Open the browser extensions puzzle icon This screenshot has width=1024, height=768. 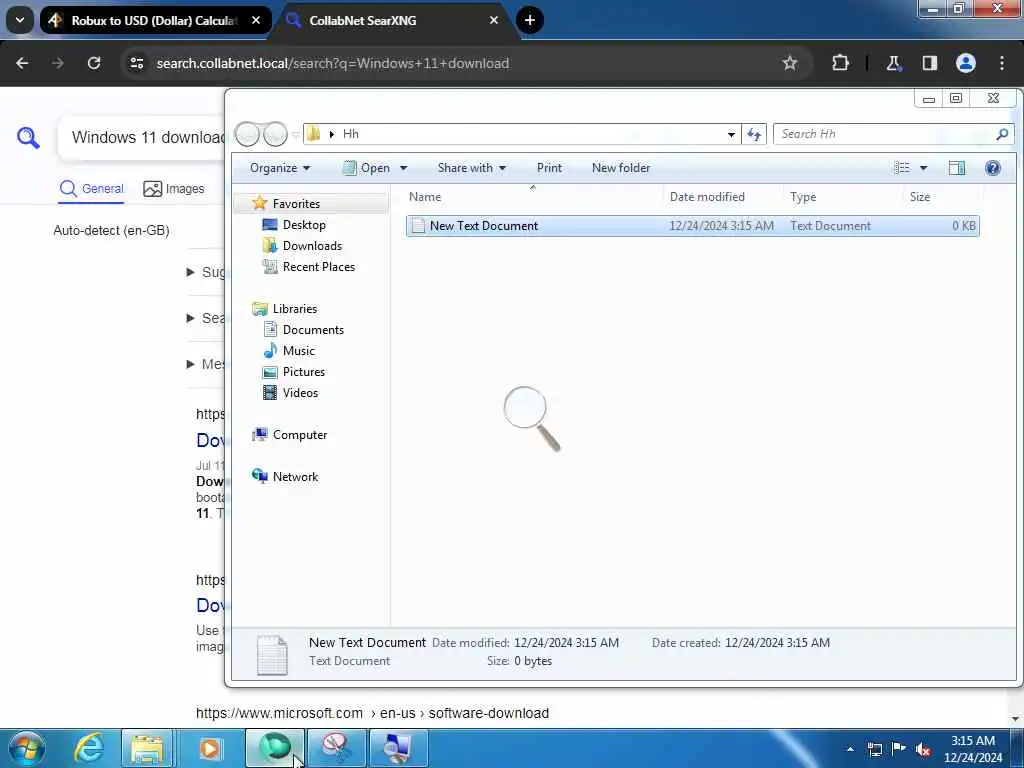840,63
